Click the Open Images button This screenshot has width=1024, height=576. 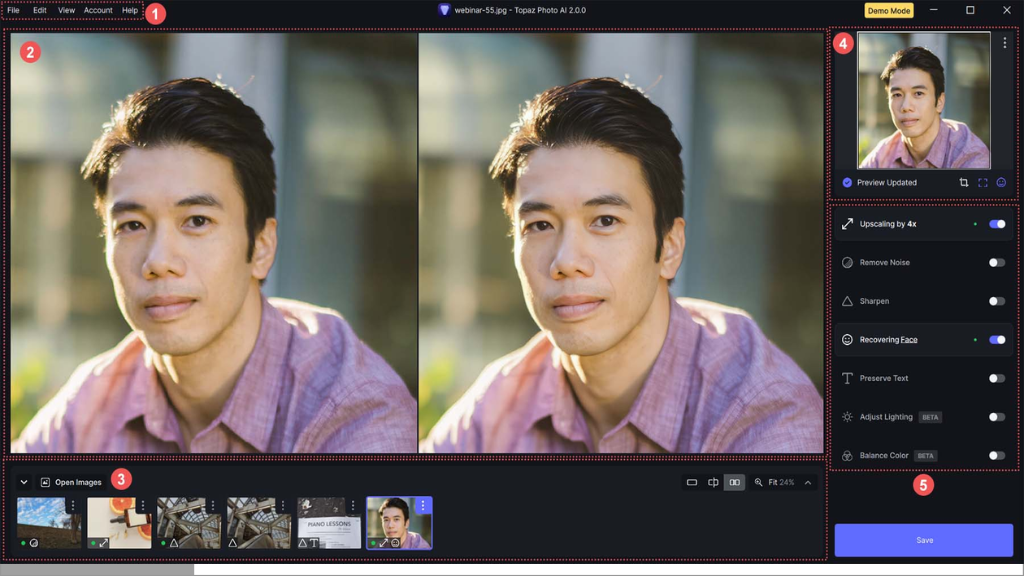coord(71,482)
